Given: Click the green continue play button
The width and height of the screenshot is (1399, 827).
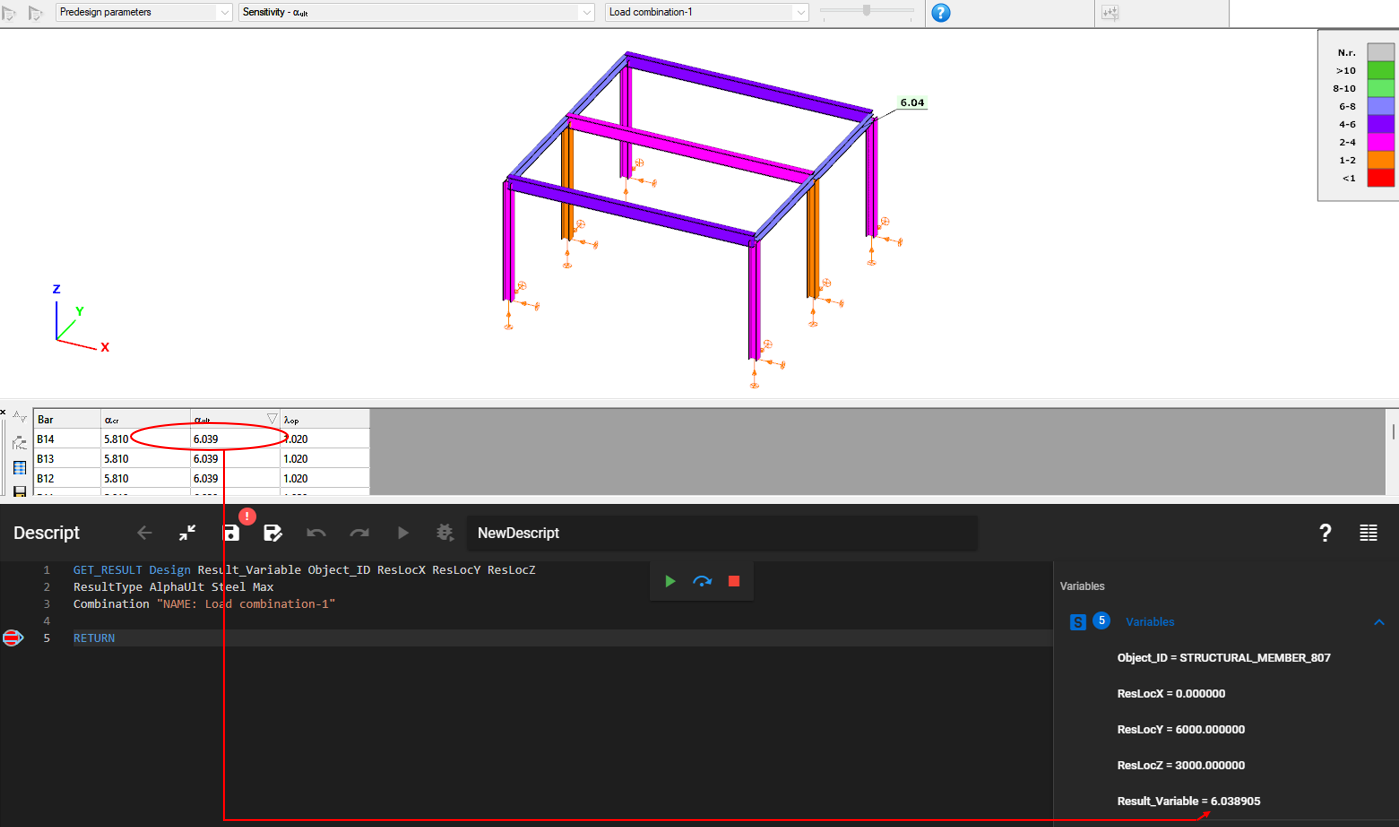Looking at the screenshot, I should point(670,581).
